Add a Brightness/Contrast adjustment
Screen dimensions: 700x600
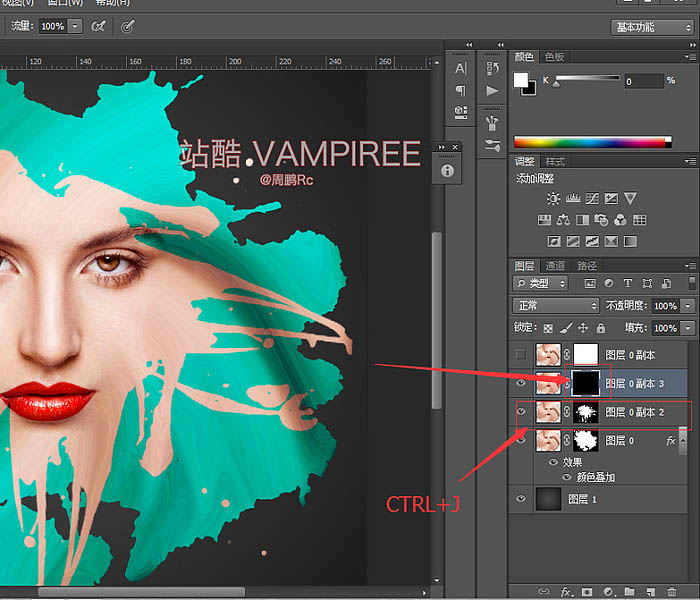(x=553, y=198)
